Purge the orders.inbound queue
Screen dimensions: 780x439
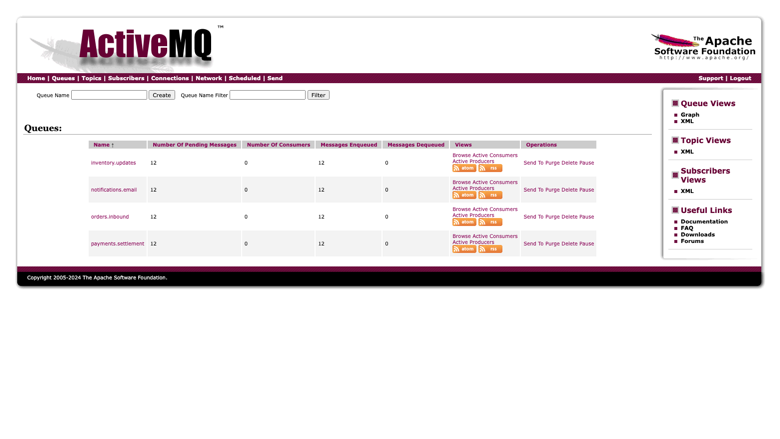pos(552,217)
